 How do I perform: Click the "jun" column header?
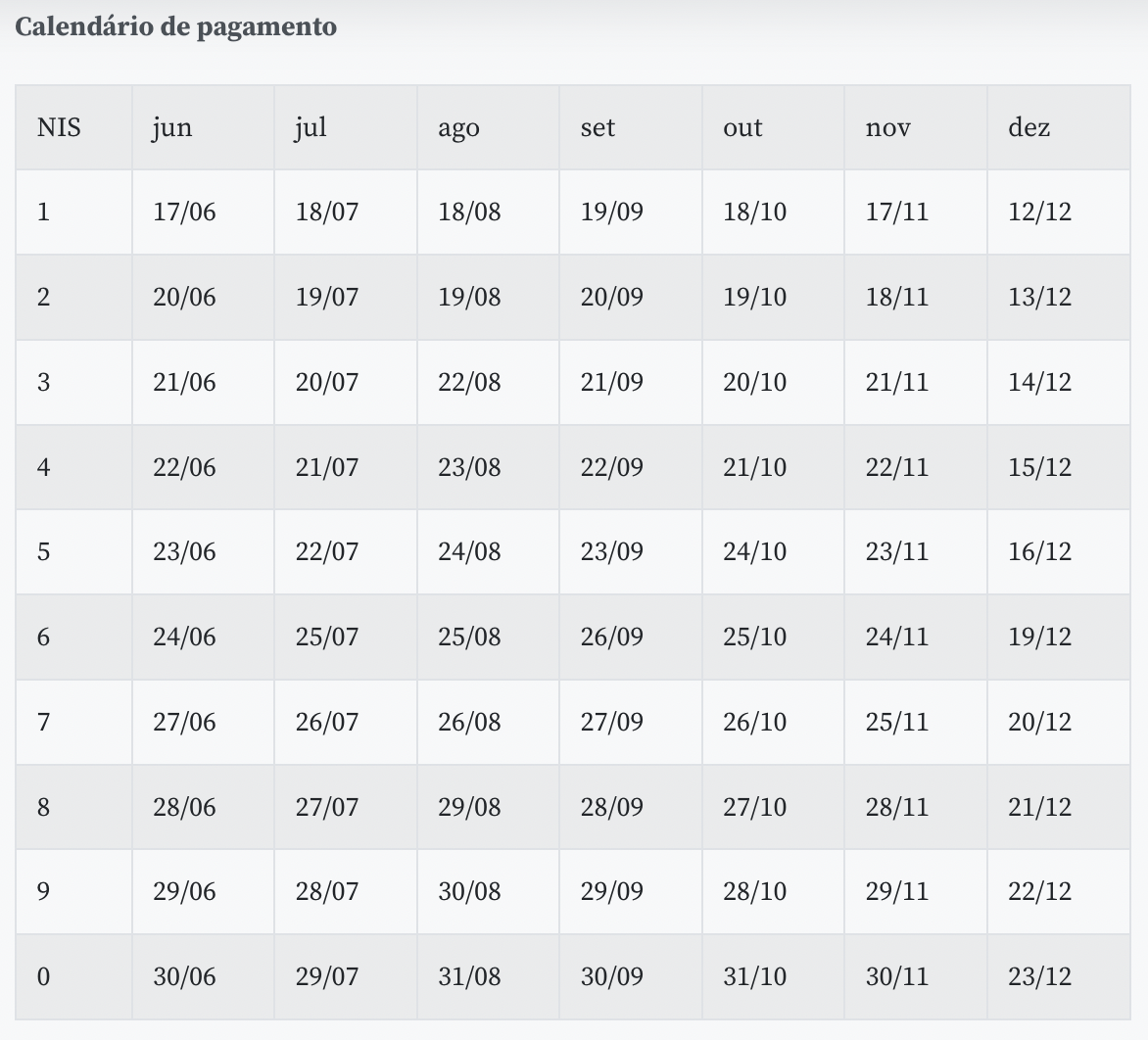(x=172, y=127)
